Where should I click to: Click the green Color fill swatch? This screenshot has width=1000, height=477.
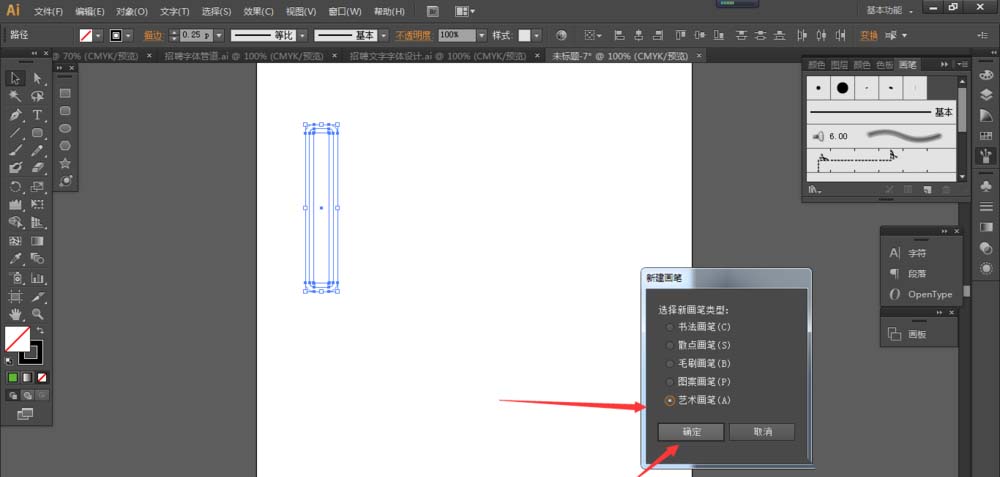[13, 378]
